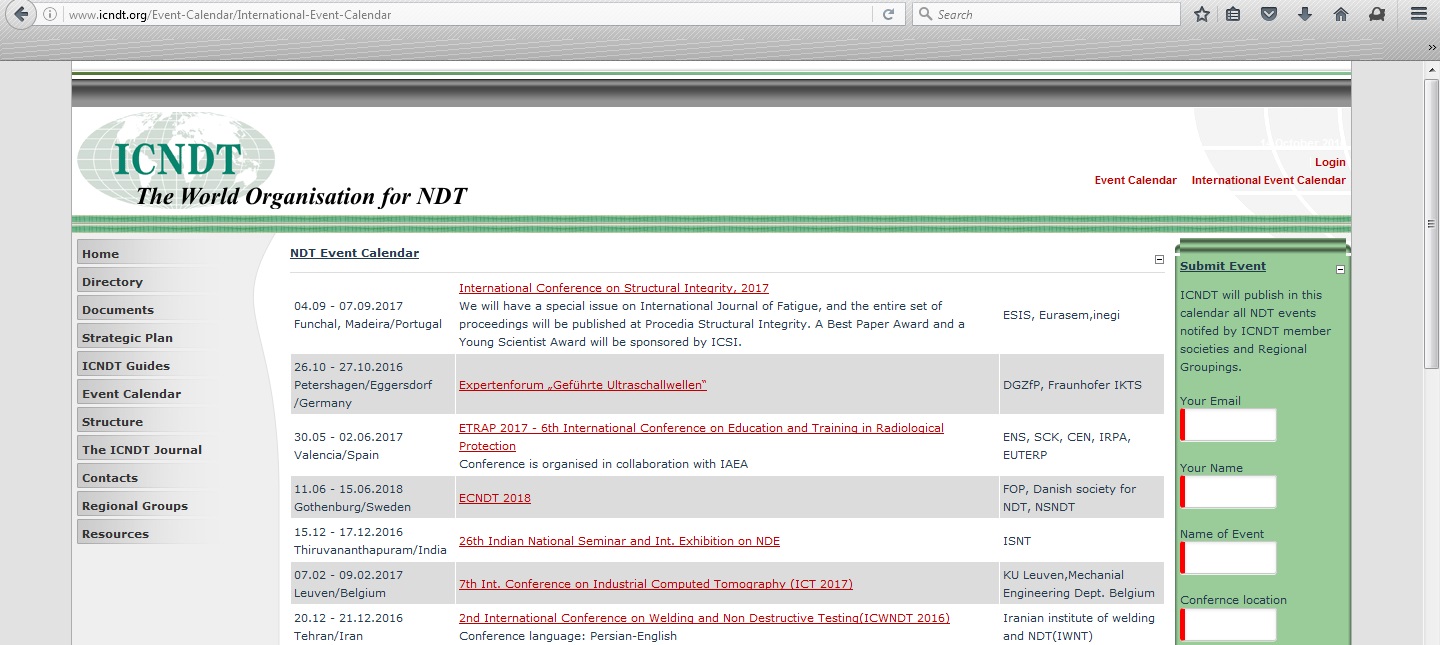Click the browser Search box

[1046, 14]
